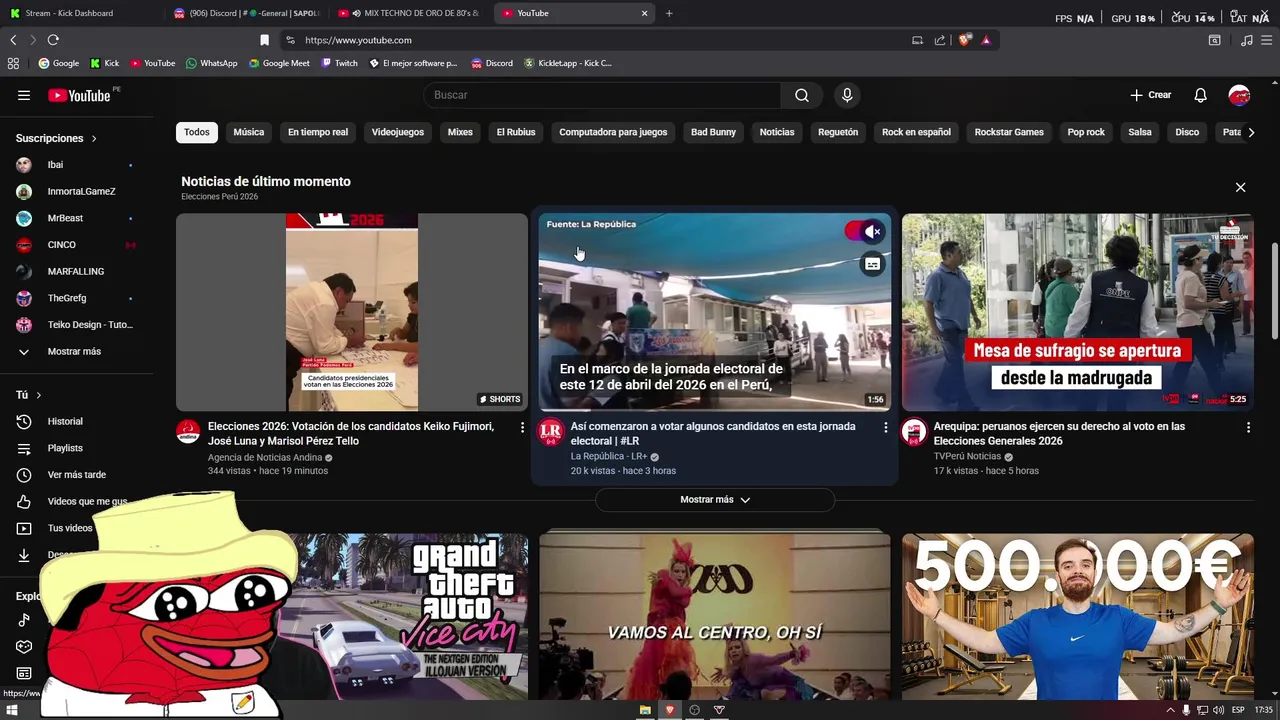Image resolution: width=1280 pixels, height=720 pixels.
Task: Open Inmortal.GameZ subscription channel
Action: [x=77, y=191]
